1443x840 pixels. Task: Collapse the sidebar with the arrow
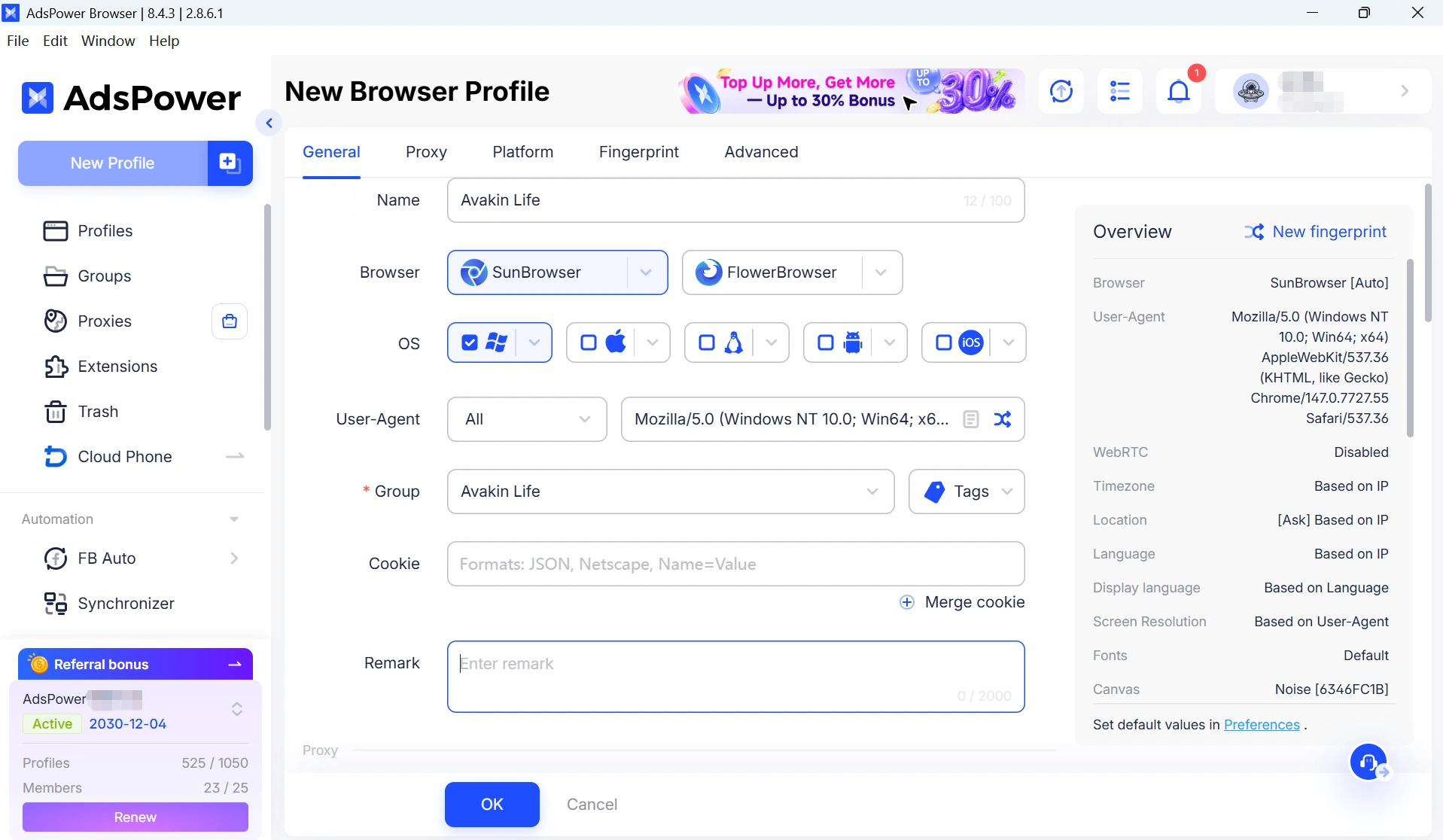coord(269,123)
